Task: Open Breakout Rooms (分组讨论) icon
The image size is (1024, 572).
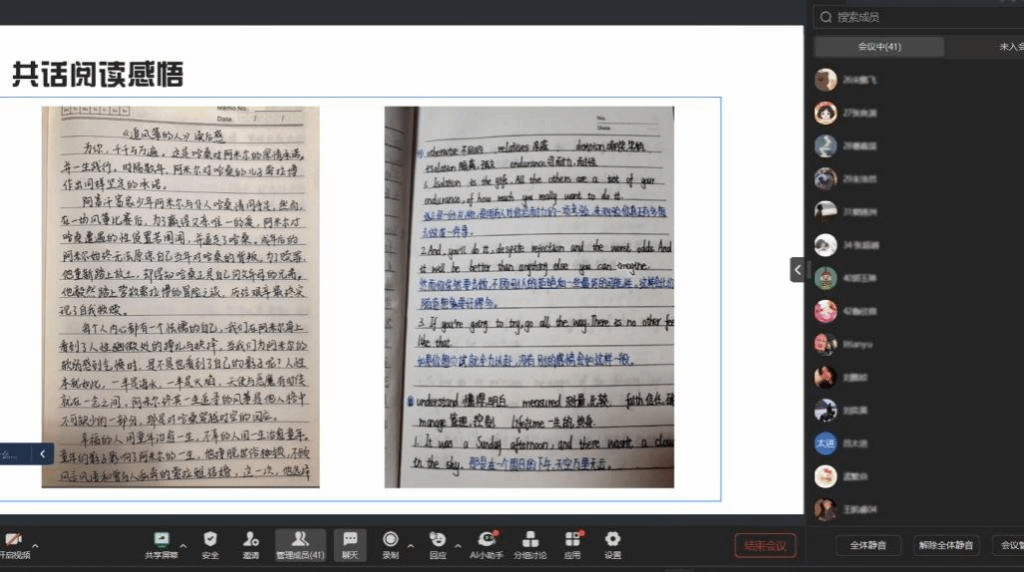Action: pyautogui.click(x=530, y=540)
